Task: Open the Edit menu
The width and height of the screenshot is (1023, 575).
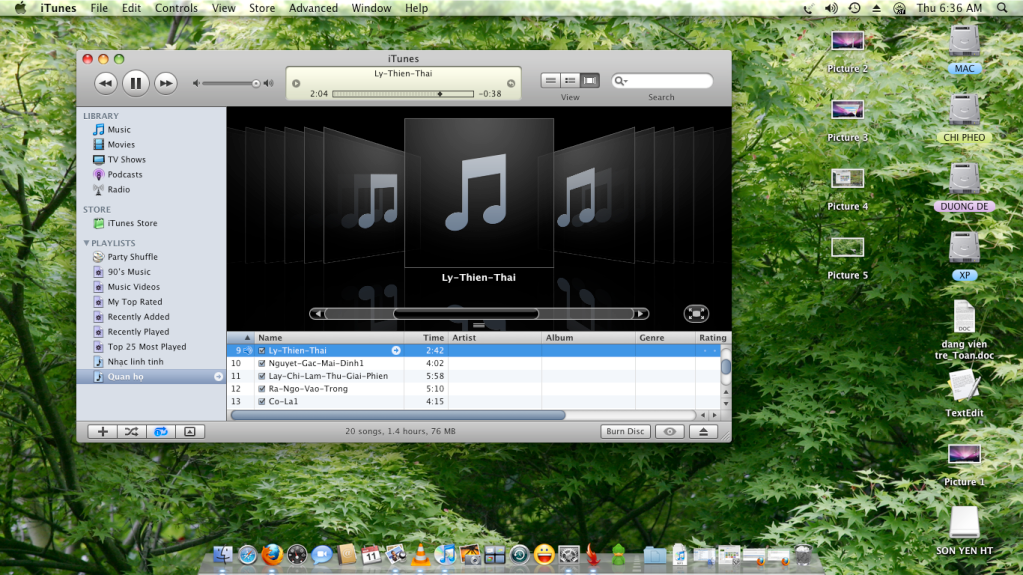Action: [x=131, y=8]
